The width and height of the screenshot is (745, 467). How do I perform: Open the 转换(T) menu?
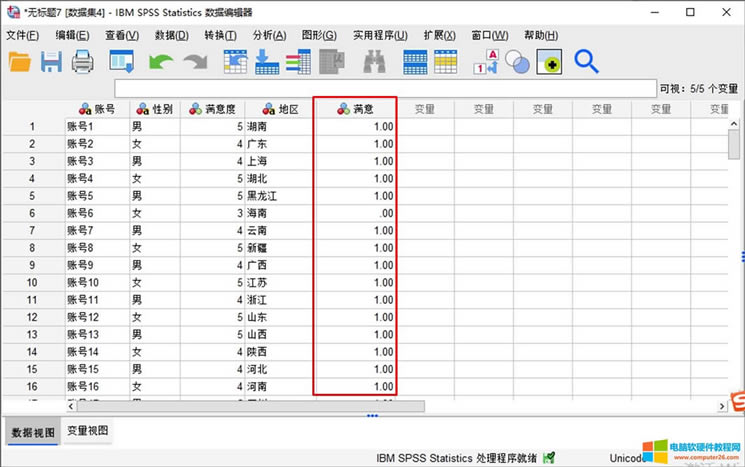tap(220, 36)
